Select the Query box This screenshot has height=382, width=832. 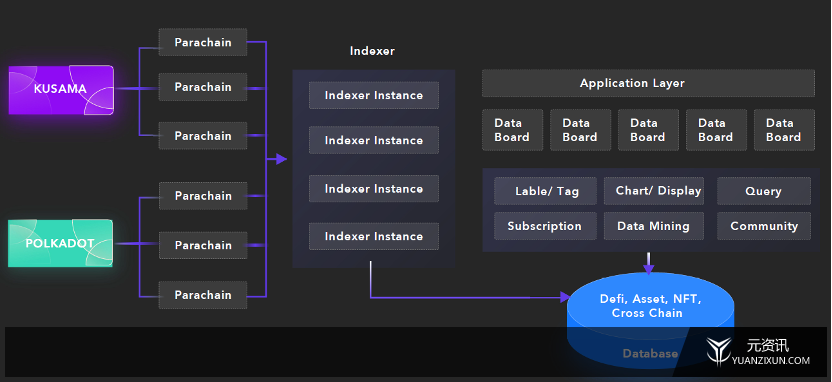click(x=764, y=191)
